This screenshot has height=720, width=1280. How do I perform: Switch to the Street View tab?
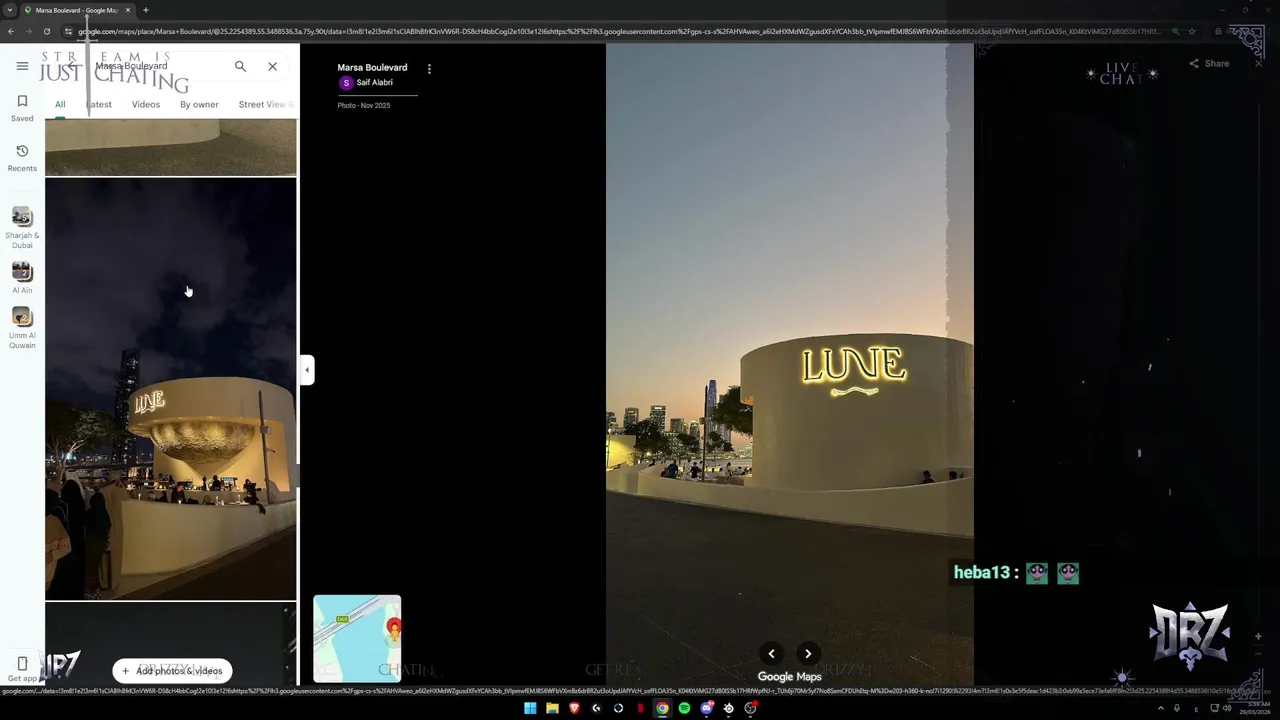pos(264,104)
